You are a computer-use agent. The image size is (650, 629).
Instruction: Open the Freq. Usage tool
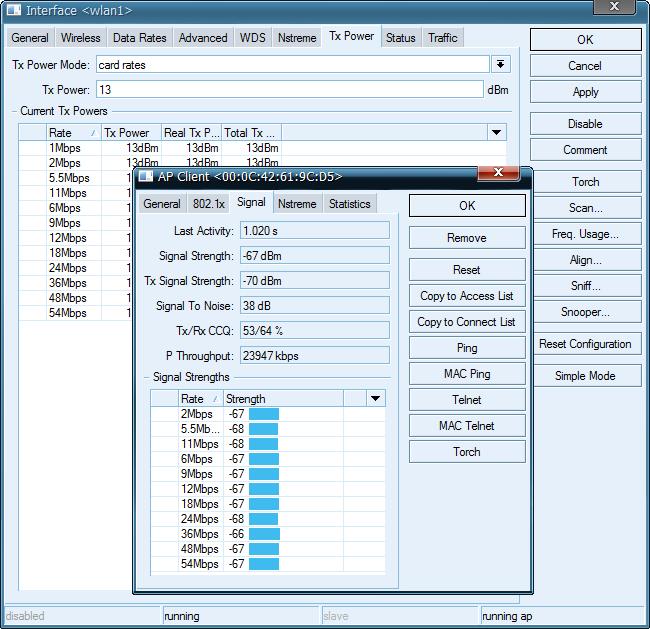[585, 234]
